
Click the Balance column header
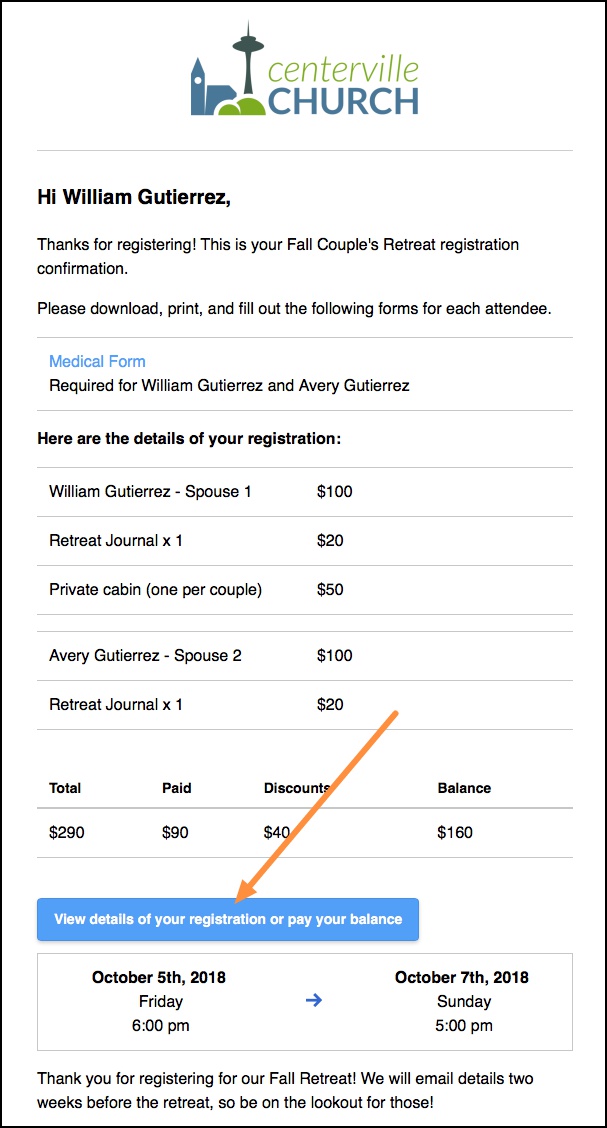coord(464,788)
